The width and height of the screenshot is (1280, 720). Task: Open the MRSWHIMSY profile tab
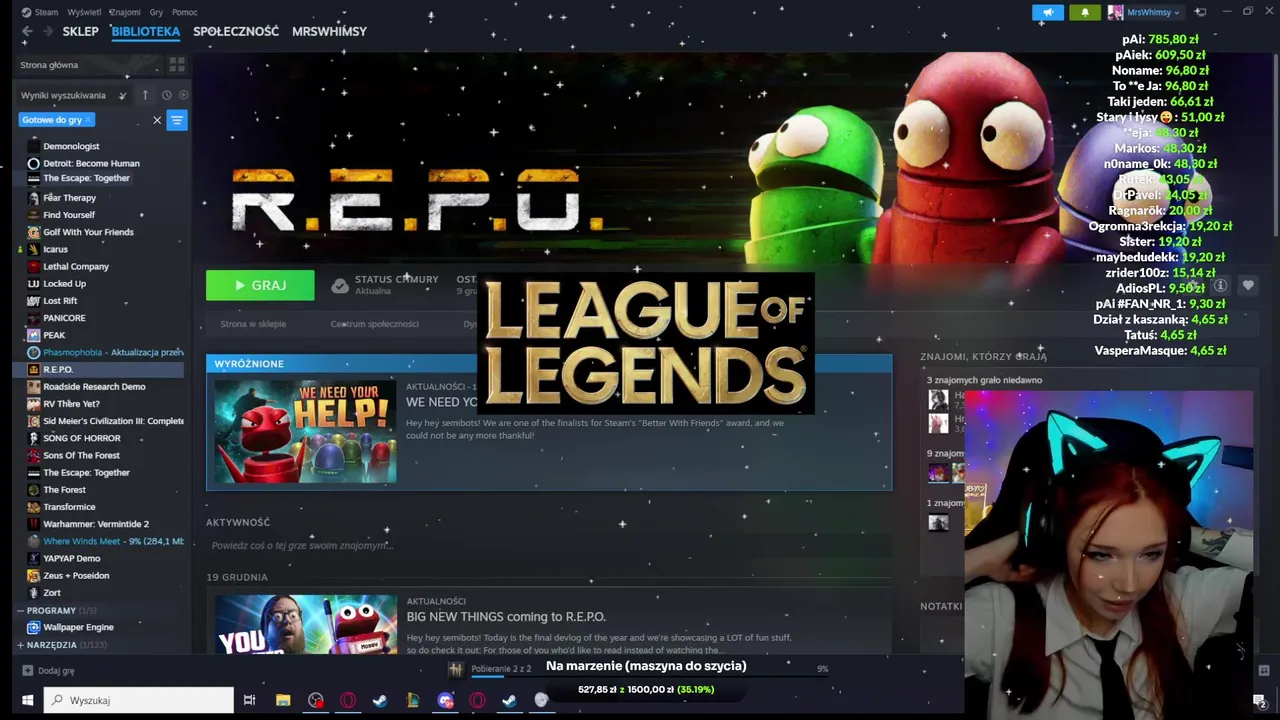(329, 32)
